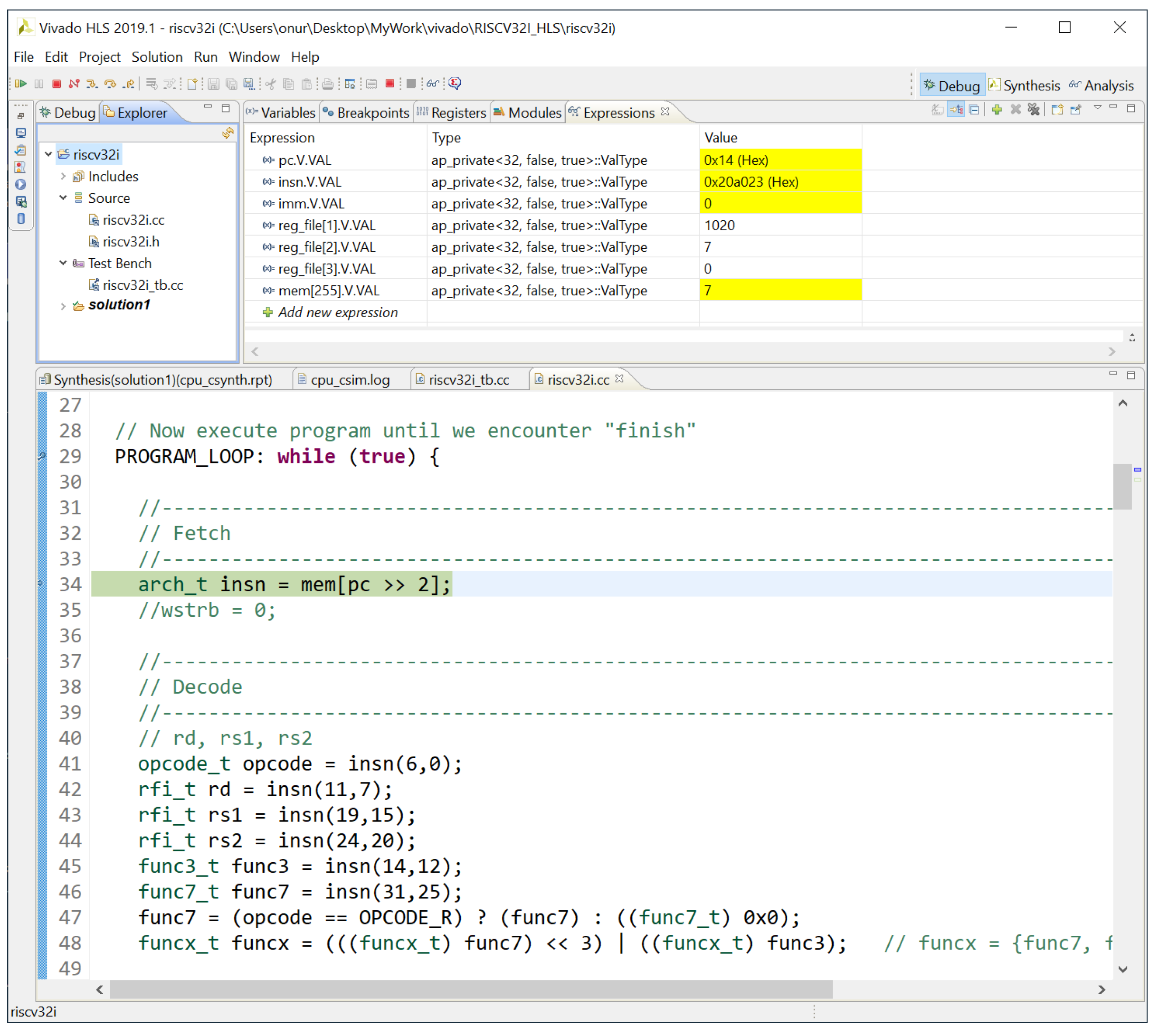
Task: Collapse the Test Bench folder
Action: coord(63,264)
